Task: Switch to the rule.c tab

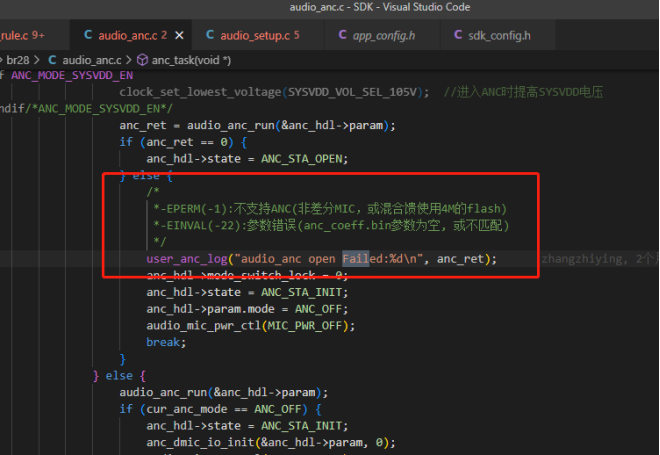Action: pyautogui.click(x=22, y=35)
